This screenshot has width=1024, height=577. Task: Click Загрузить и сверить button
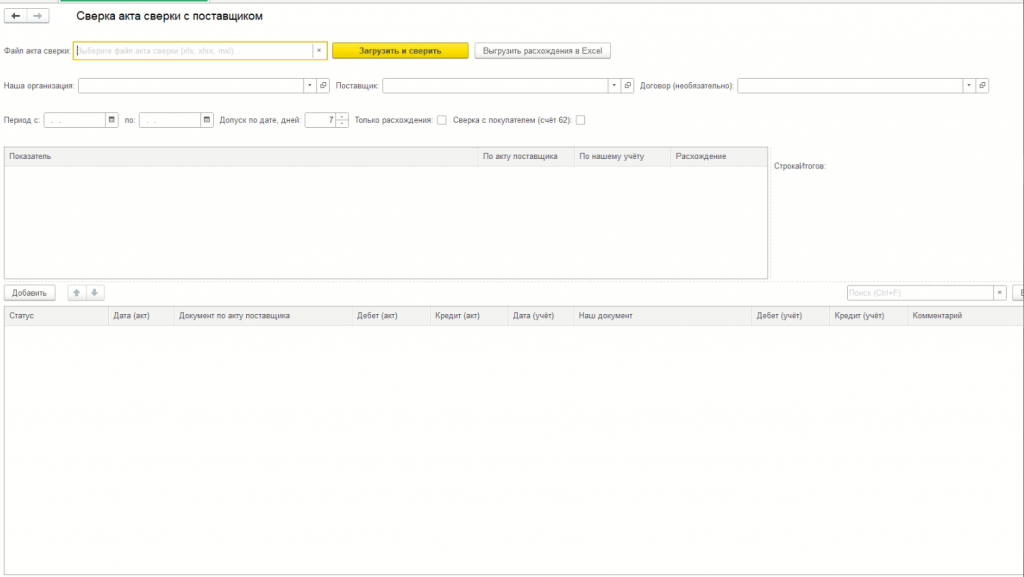pos(400,50)
